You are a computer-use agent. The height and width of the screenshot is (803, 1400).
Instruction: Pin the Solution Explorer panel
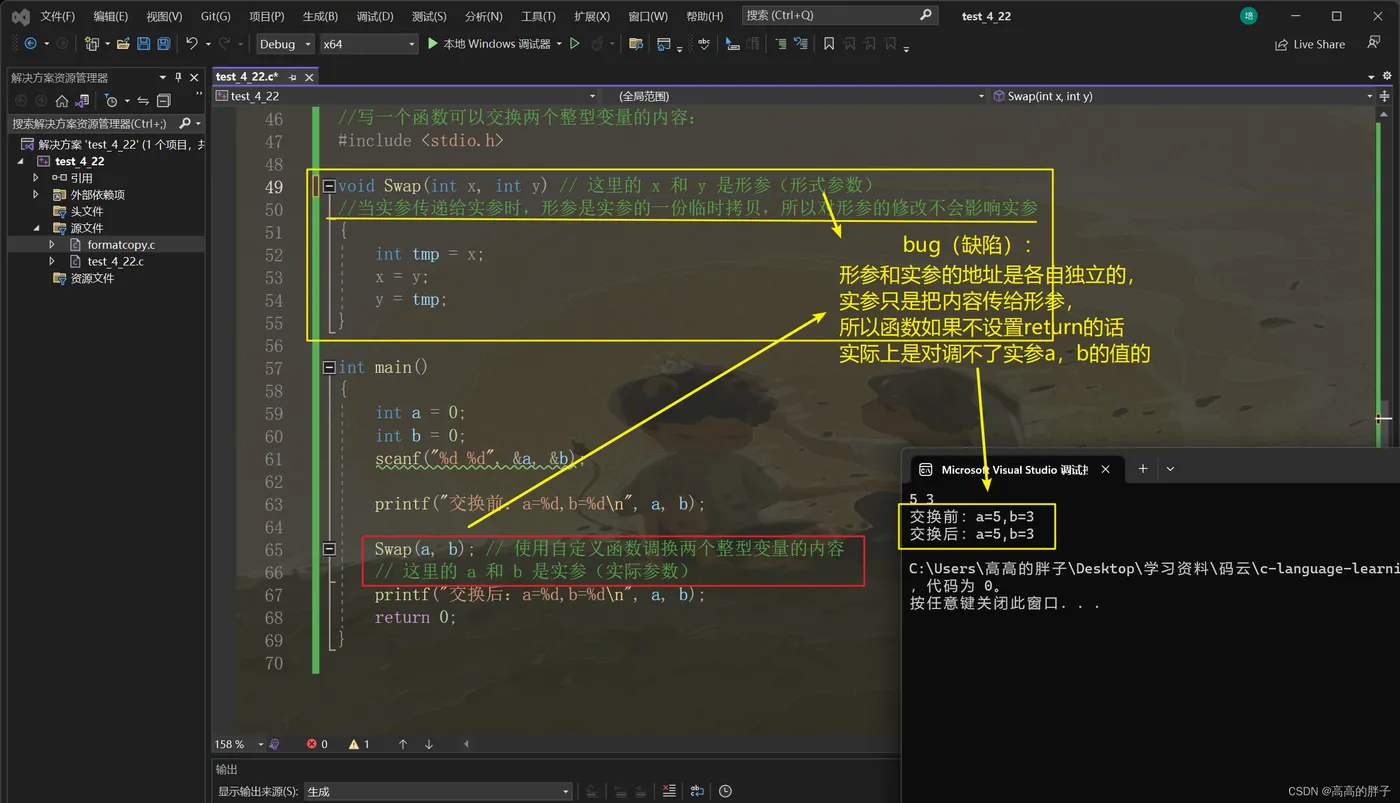pos(179,77)
